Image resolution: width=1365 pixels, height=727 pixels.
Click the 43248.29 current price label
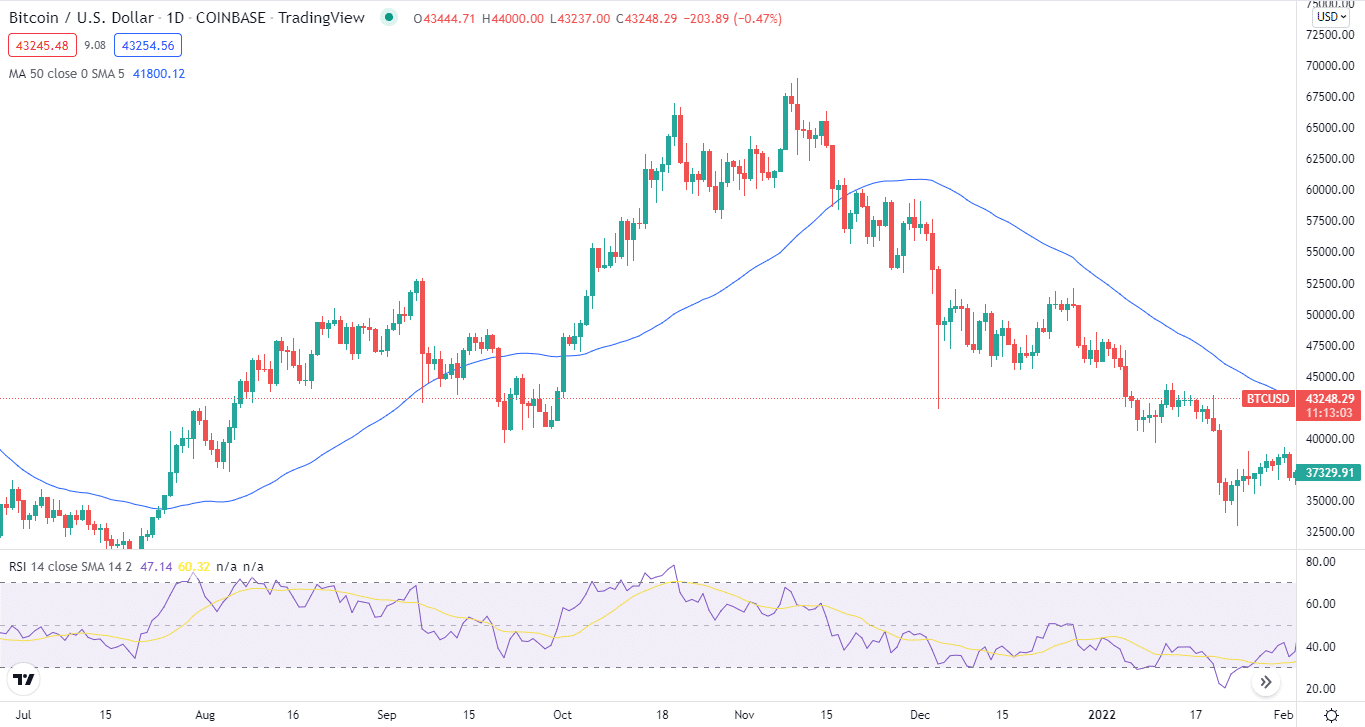pos(1329,398)
